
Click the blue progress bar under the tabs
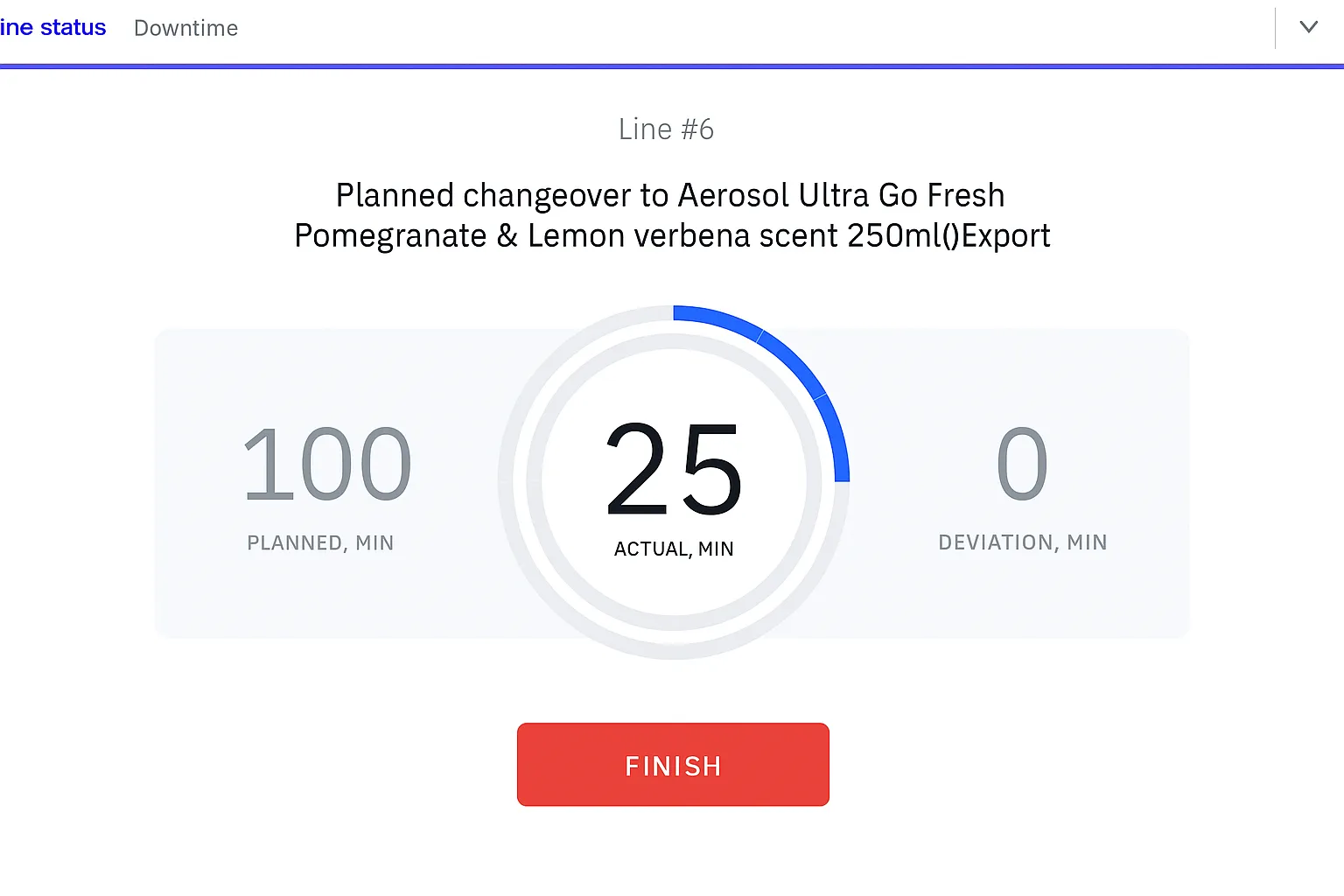(x=672, y=66)
